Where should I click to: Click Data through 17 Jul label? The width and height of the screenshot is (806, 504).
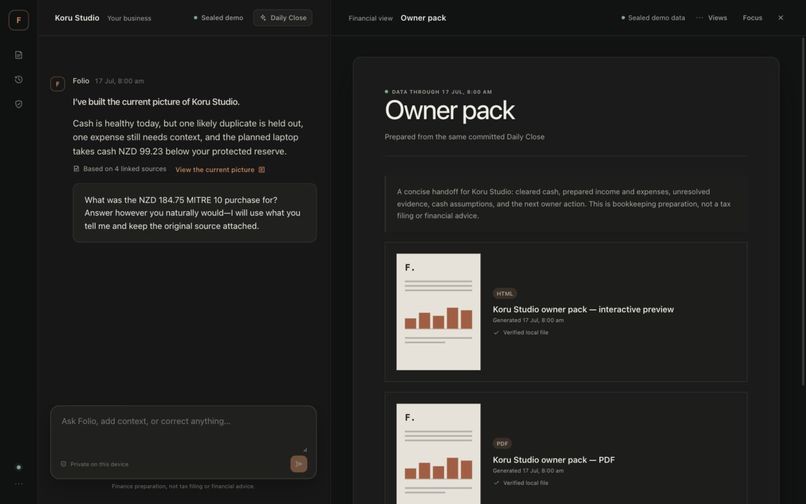coord(438,92)
